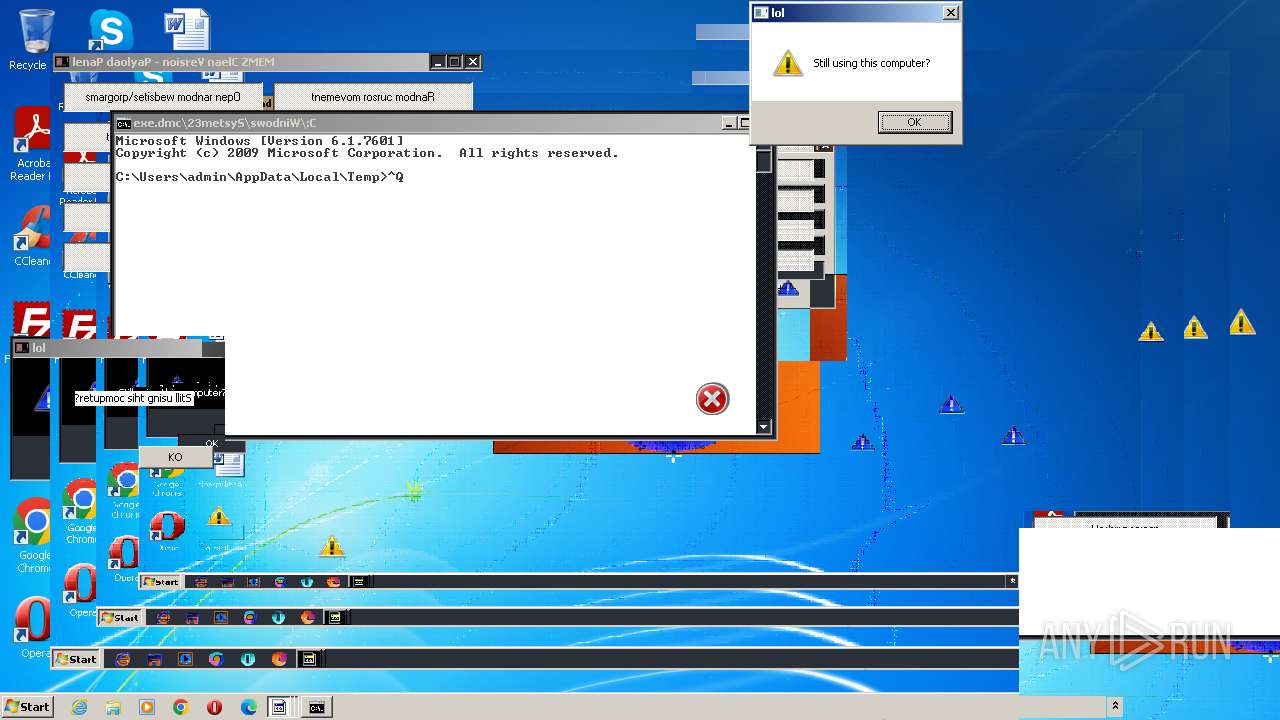
Task: Open Opera from the bottom taskbar
Action: (214, 707)
